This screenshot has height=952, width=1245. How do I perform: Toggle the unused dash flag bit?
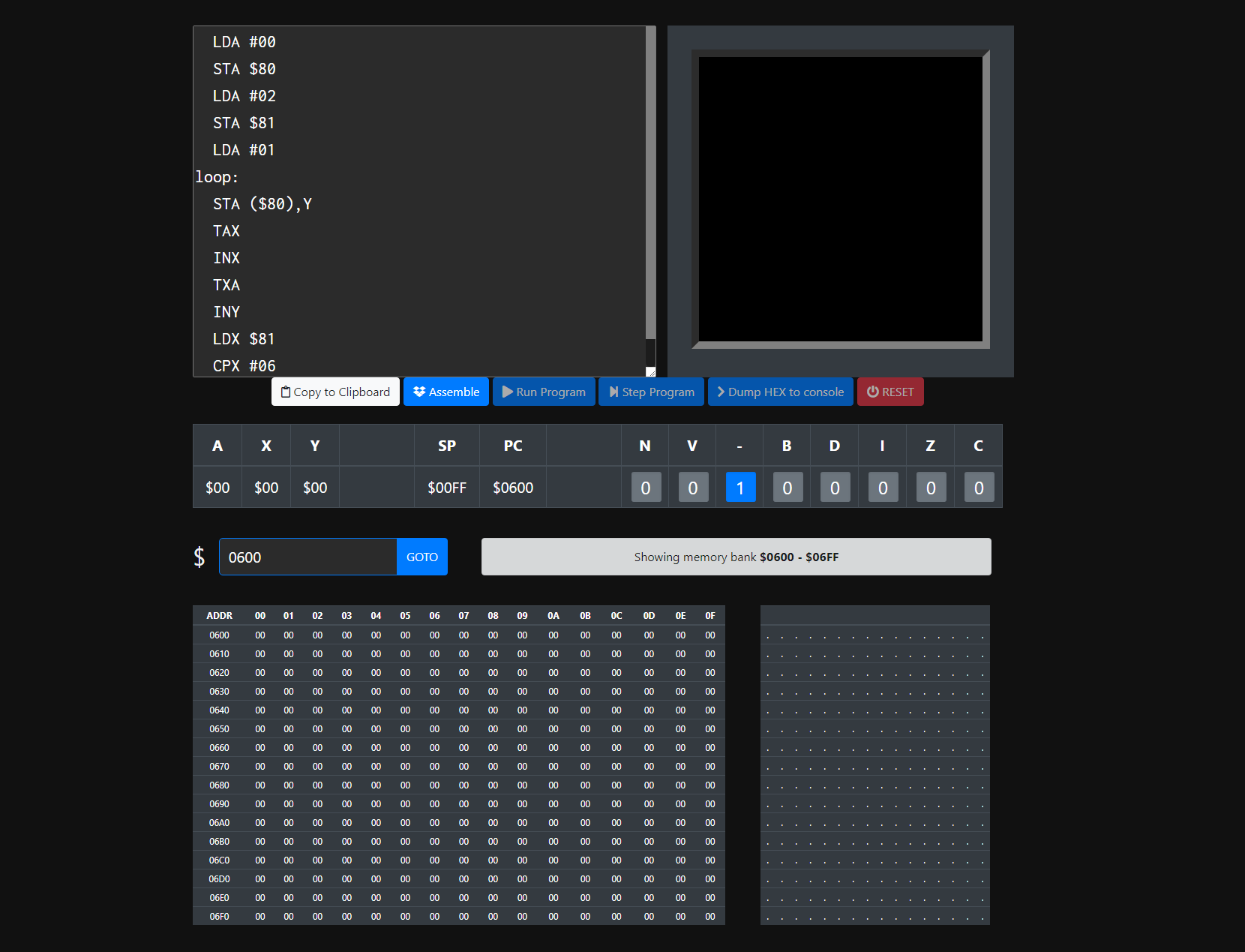click(x=740, y=488)
